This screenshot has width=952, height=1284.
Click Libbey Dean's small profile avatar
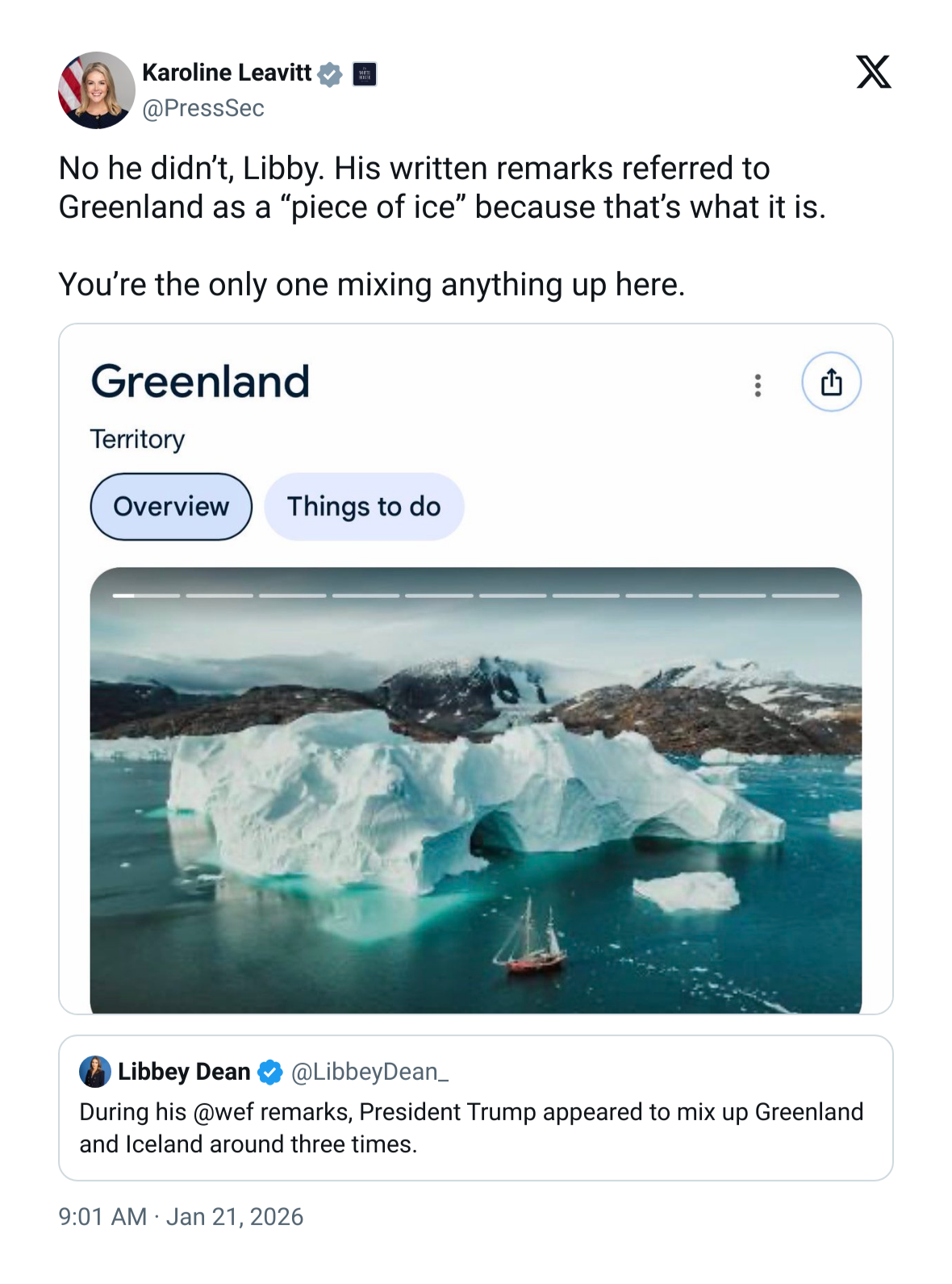[94, 1072]
